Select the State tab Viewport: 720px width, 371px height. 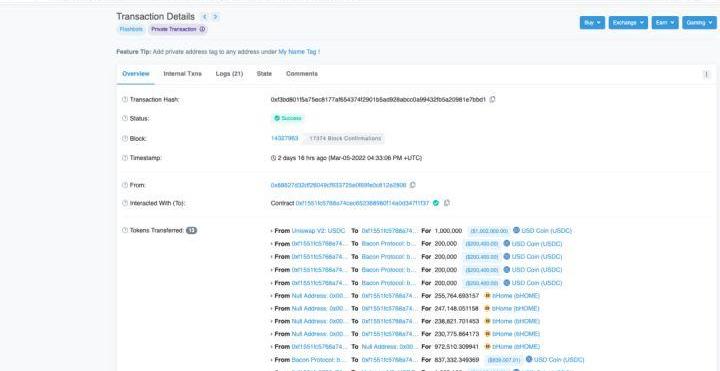pos(264,73)
